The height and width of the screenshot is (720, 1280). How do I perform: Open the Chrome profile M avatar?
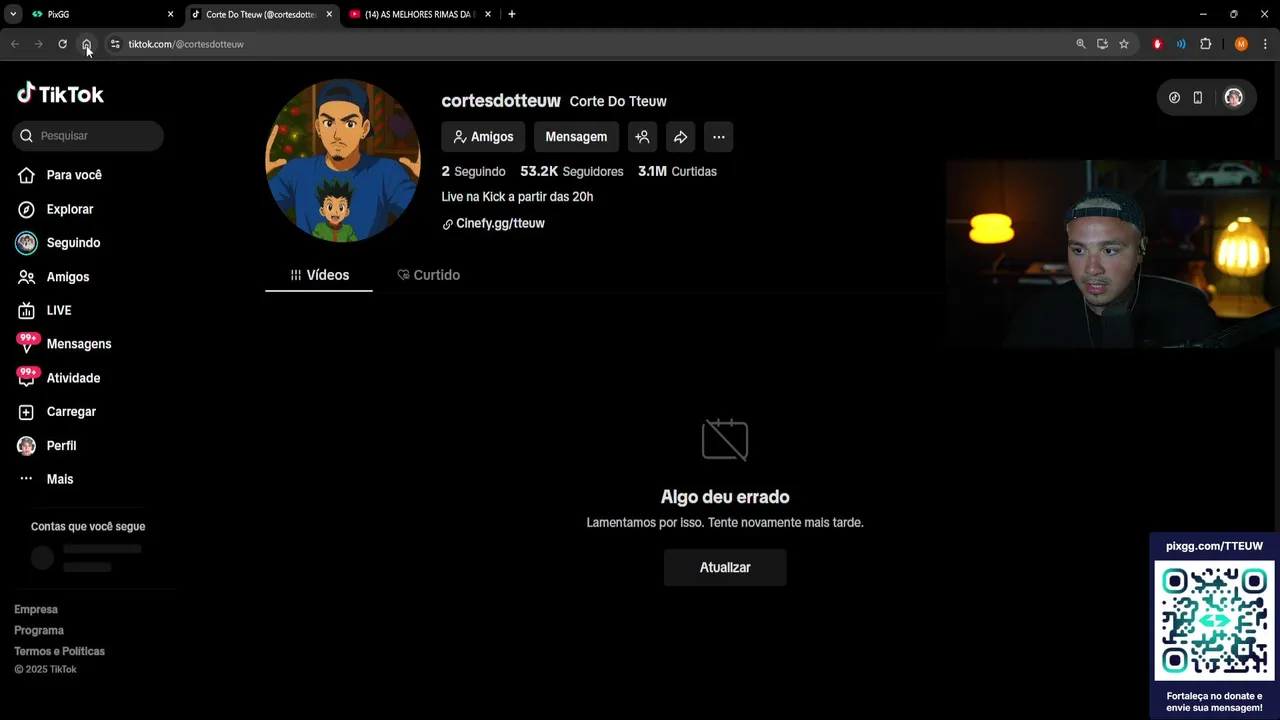point(1241,44)
